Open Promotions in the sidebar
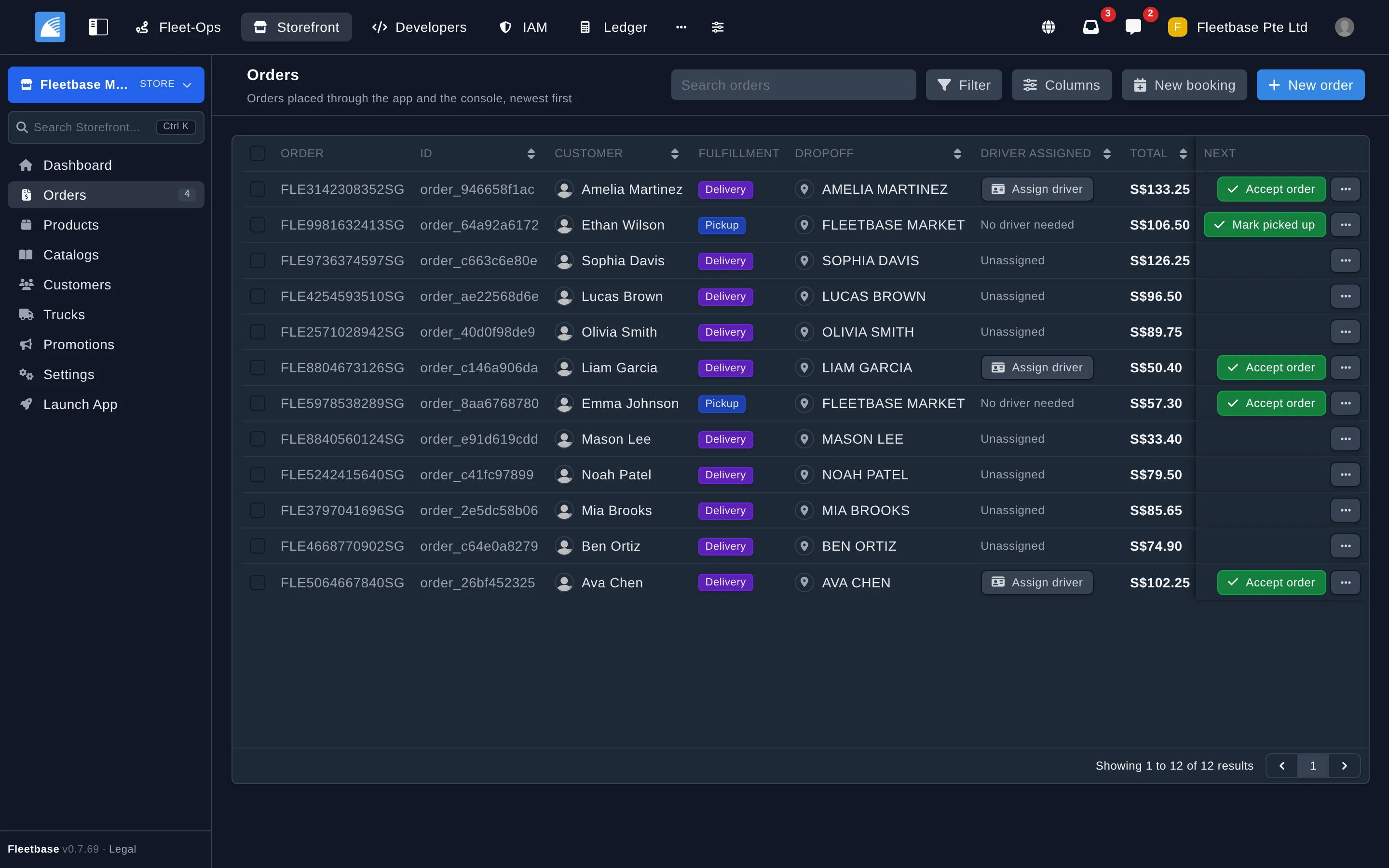This screenshot has width=1389, height=868. pos(106,344)
